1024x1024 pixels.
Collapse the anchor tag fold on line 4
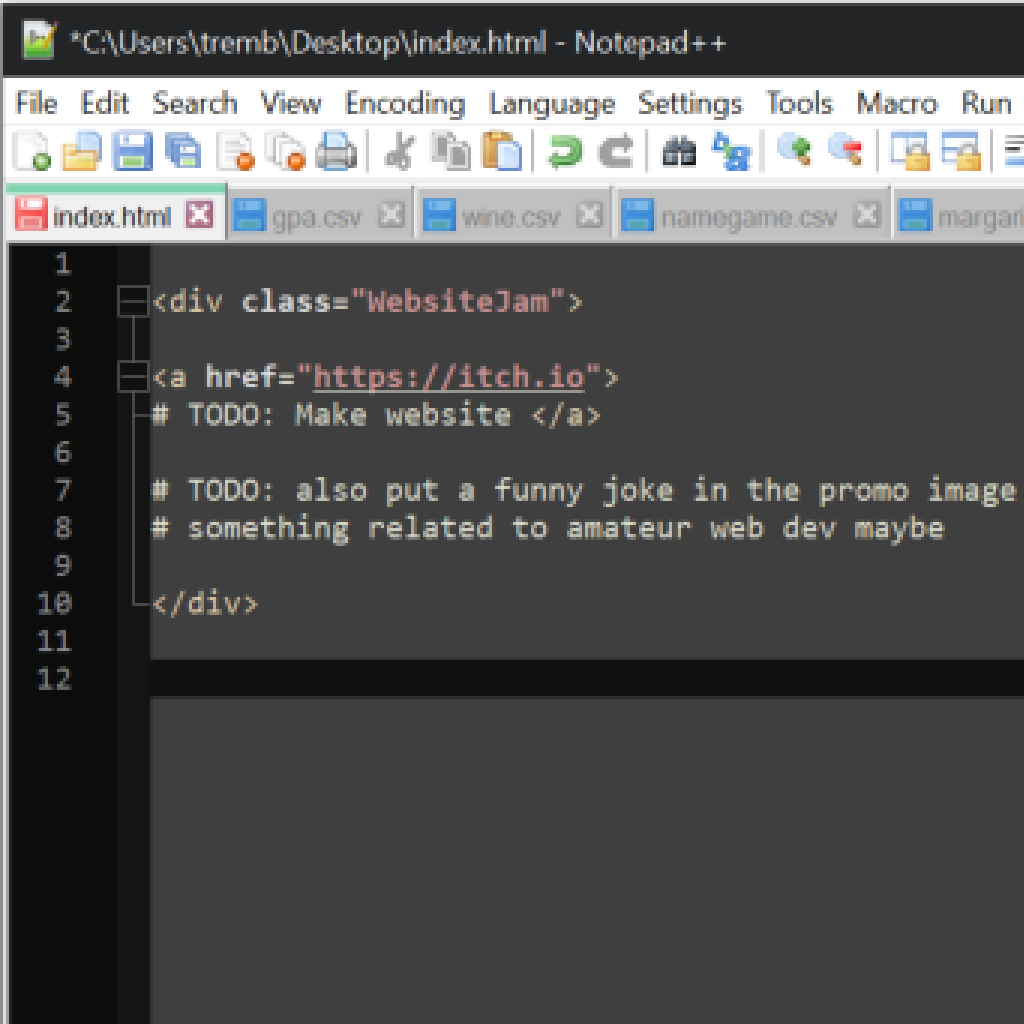[x=133, y=377]
